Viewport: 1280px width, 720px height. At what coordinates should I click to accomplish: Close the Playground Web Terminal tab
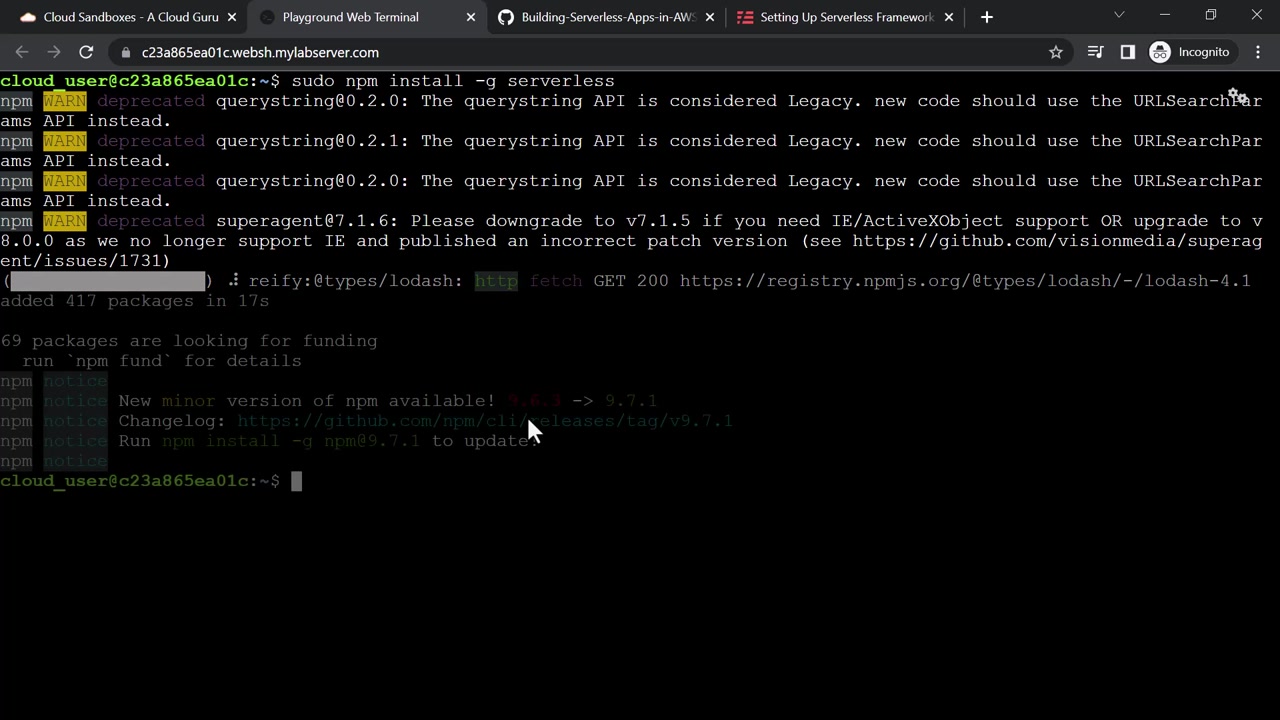pos(471,17)
